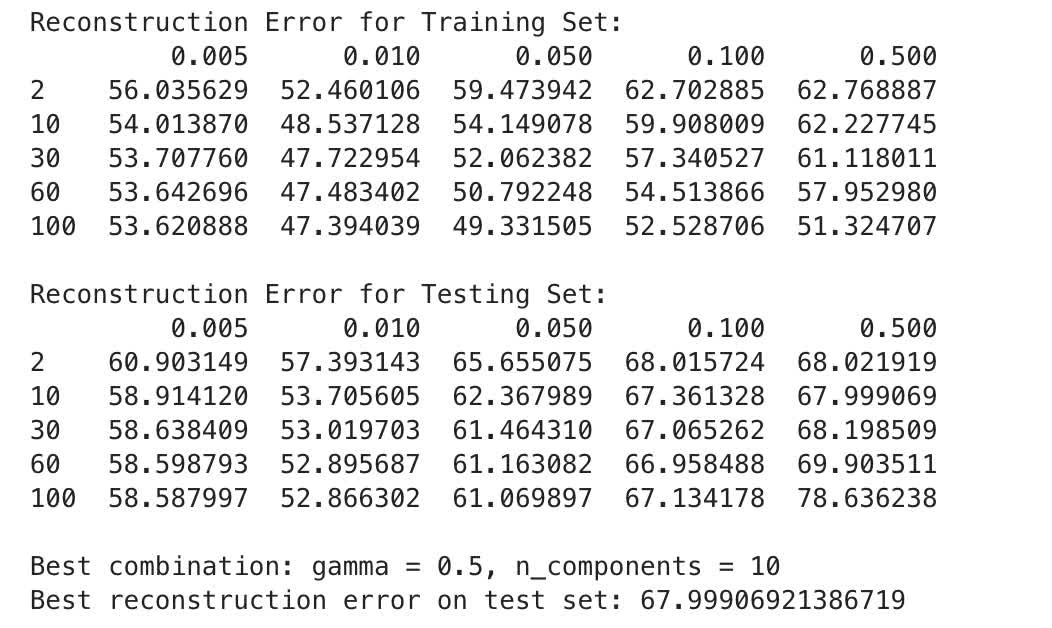Click the 0.500 column header in testing table
Screen dimensions: 1052x628
coord(898,329)
